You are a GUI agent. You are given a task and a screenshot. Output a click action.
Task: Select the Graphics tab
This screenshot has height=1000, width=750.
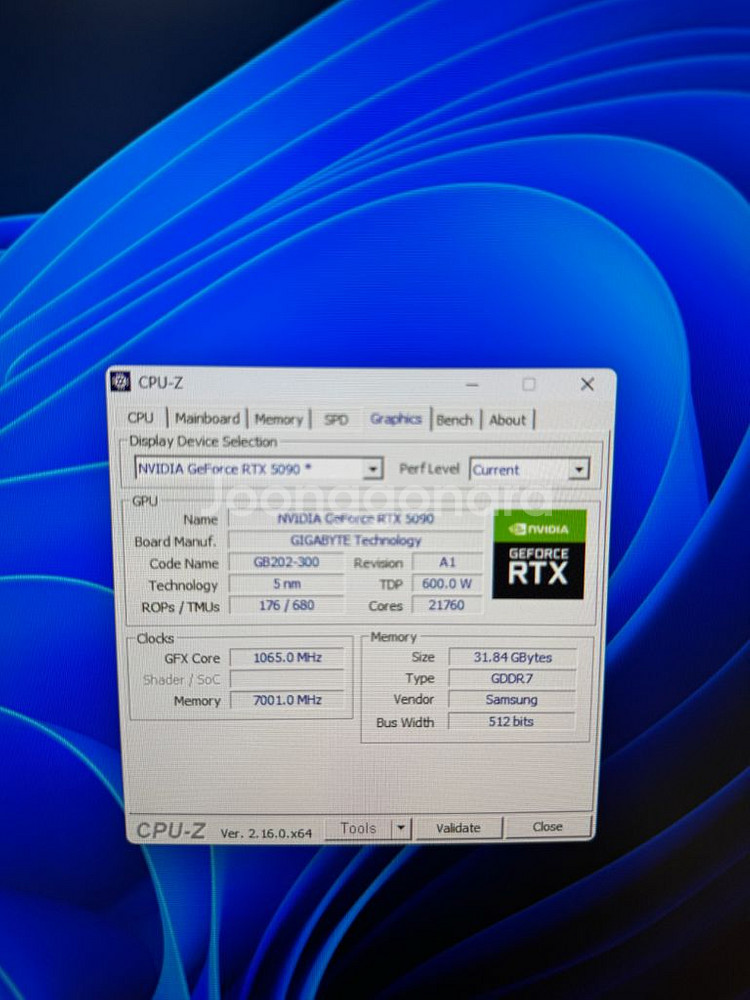395,419
